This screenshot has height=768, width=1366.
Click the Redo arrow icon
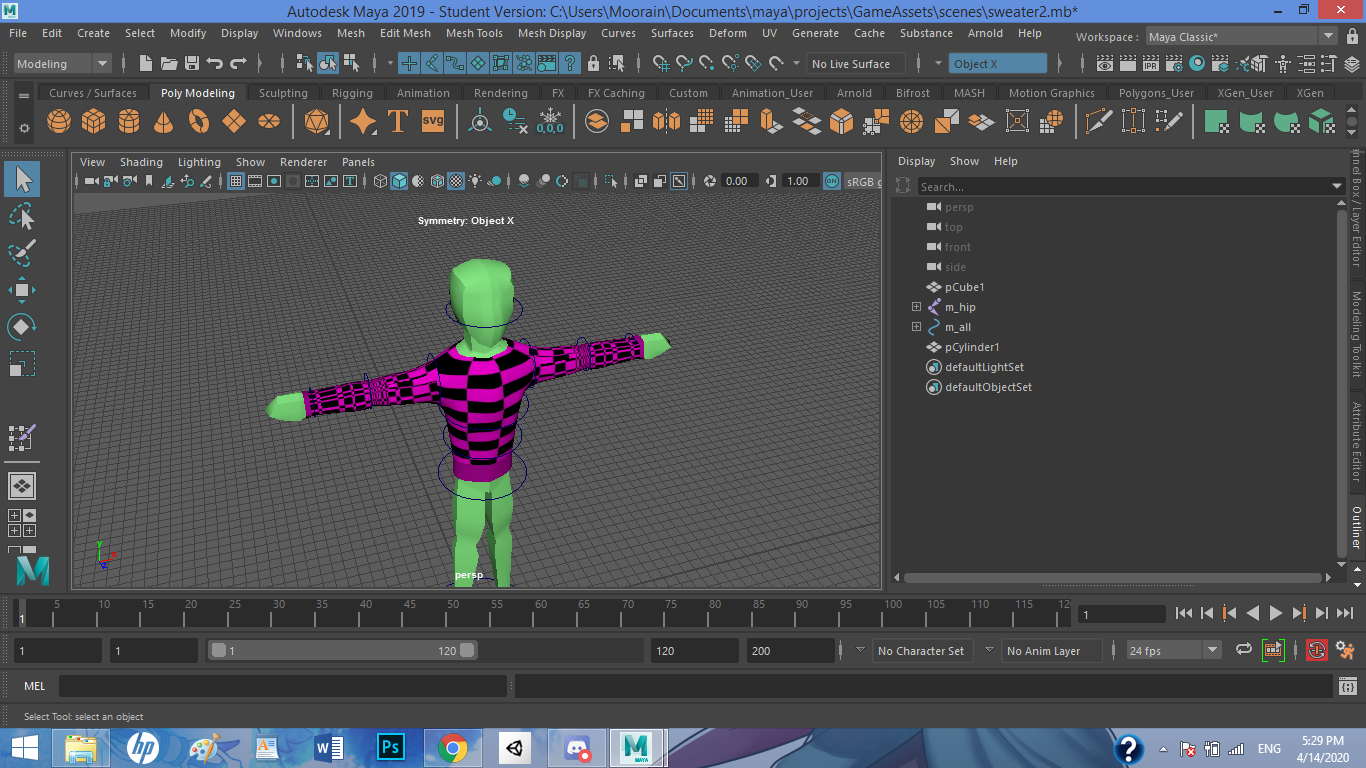click(238, 63)
